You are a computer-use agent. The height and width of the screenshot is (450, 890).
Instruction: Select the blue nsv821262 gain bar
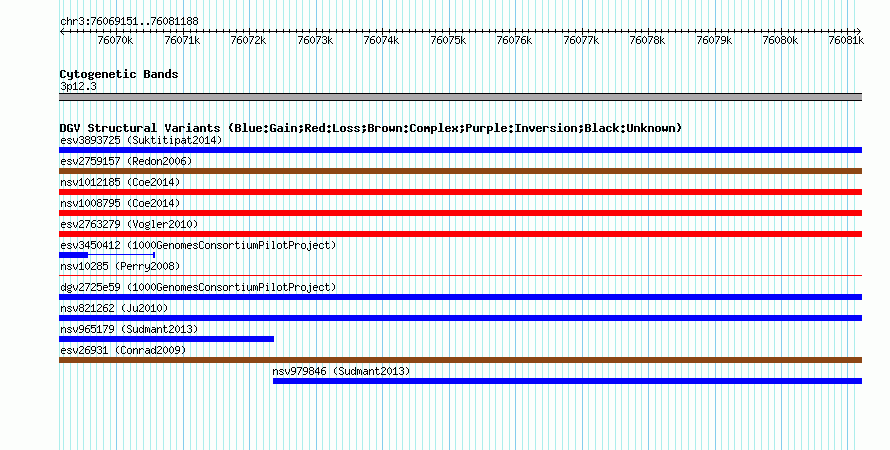(x=460, y=318)
